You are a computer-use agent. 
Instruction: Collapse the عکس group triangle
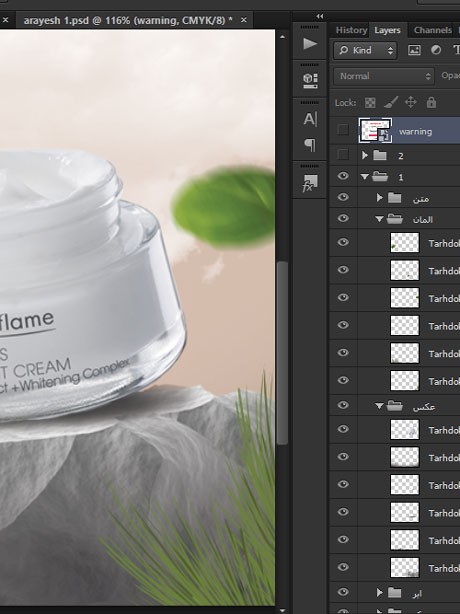point(379,406)
